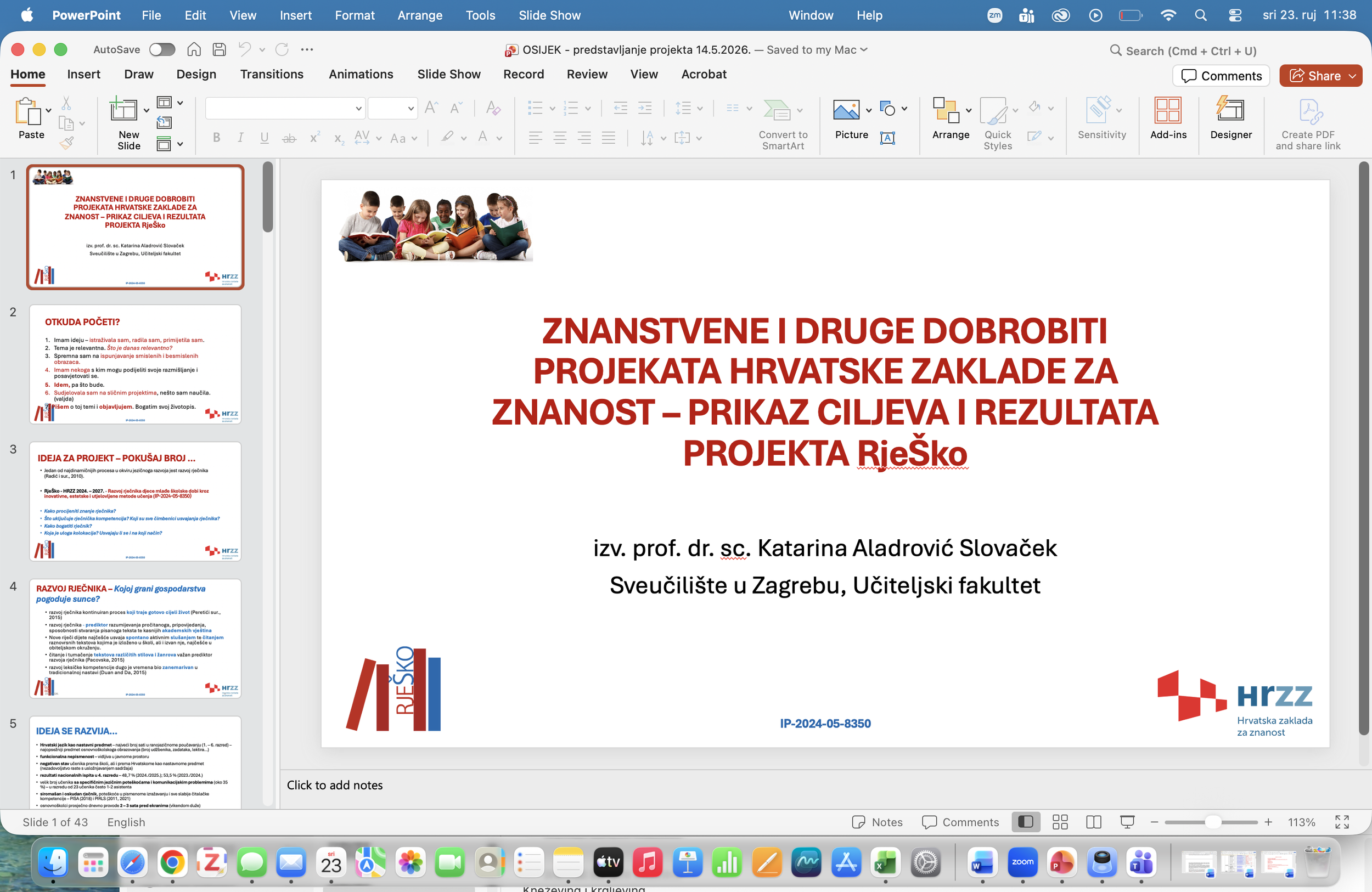This screenshot has height=892, width=1372.
Task: Switch to Reading View icon
Action: [x=1094, y=822]
